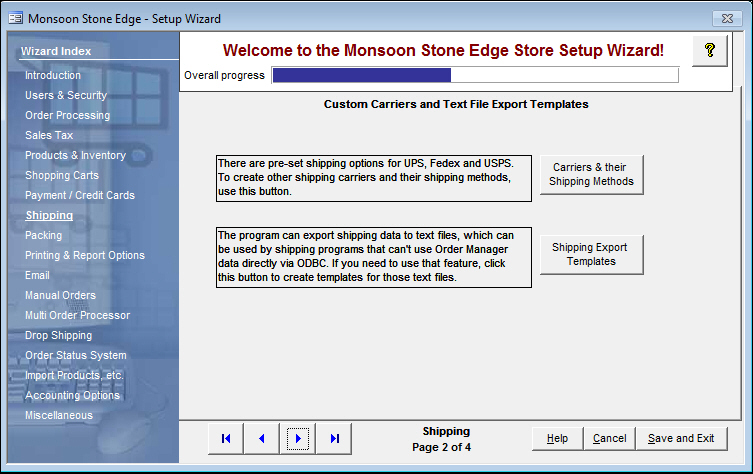
Task: Open Payment / Credit Cards section
Action: coord(80,195)
